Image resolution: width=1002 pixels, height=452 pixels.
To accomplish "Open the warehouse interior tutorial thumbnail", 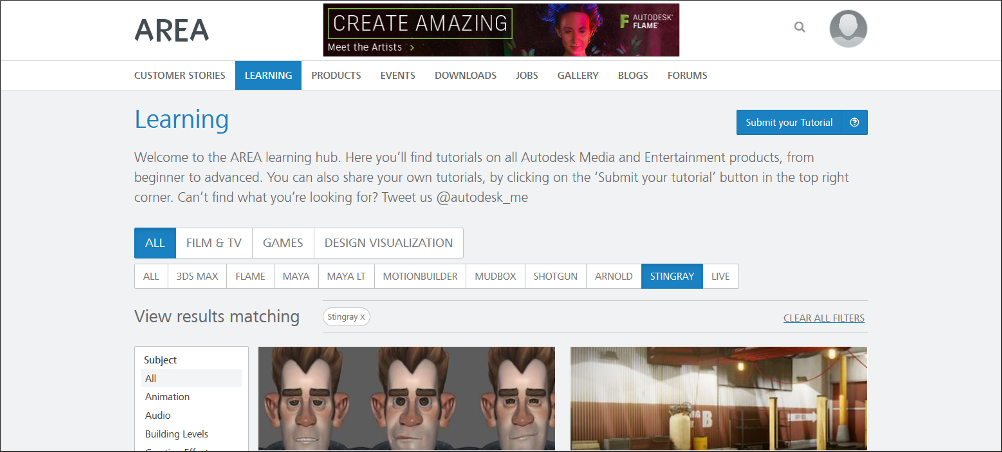I will [x=718, y=398].
